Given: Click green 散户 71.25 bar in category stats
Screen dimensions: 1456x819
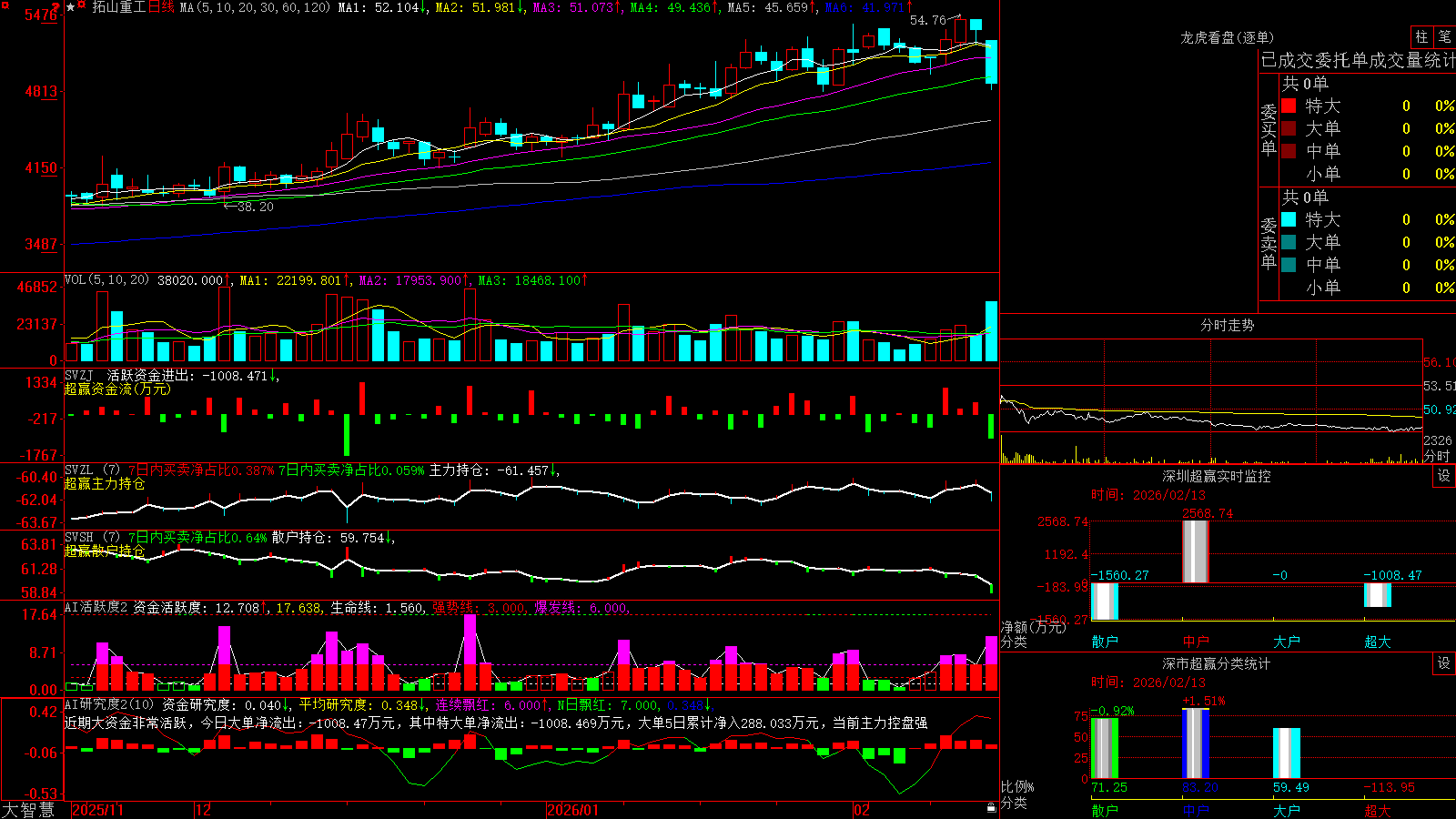Looking at the screenshot, I should [x=1105, y=748].
